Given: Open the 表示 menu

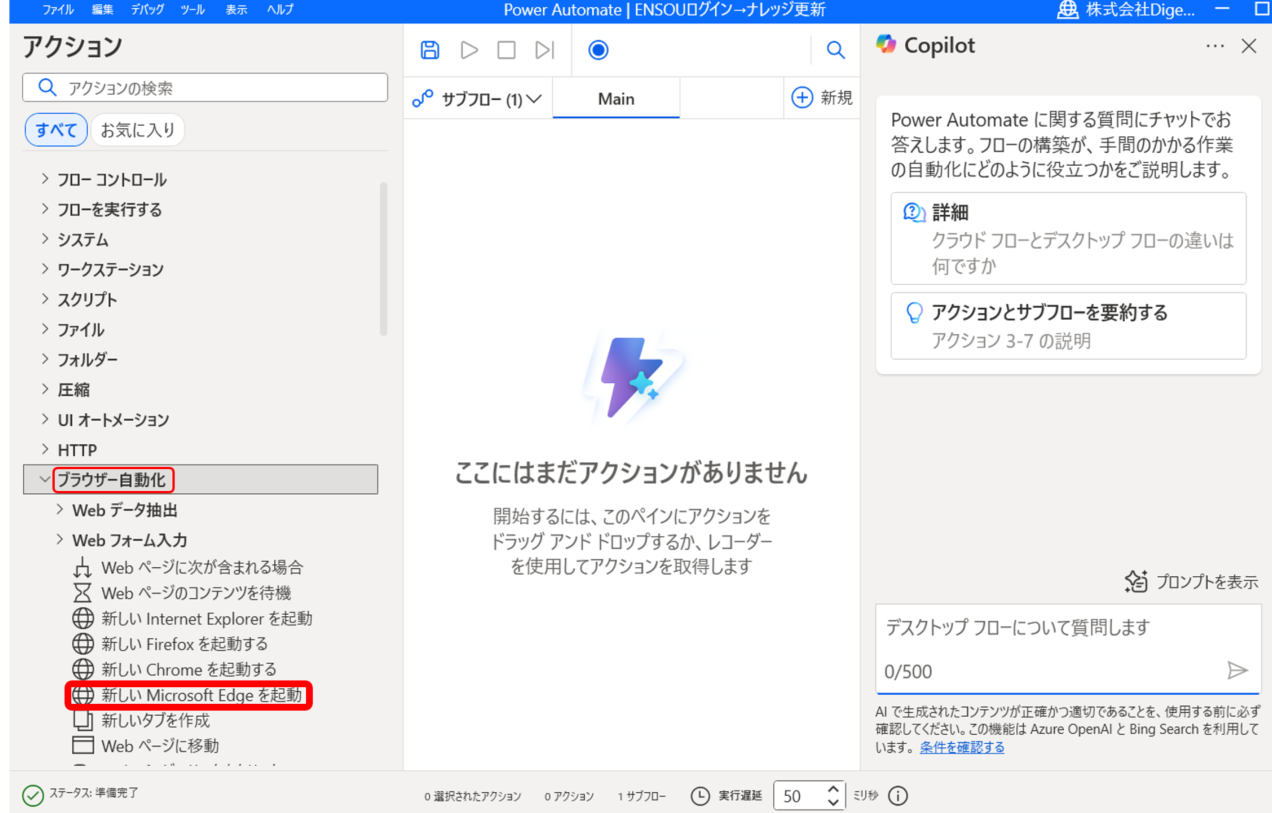Looking at the screenshot, I should [x=236, y=9].
